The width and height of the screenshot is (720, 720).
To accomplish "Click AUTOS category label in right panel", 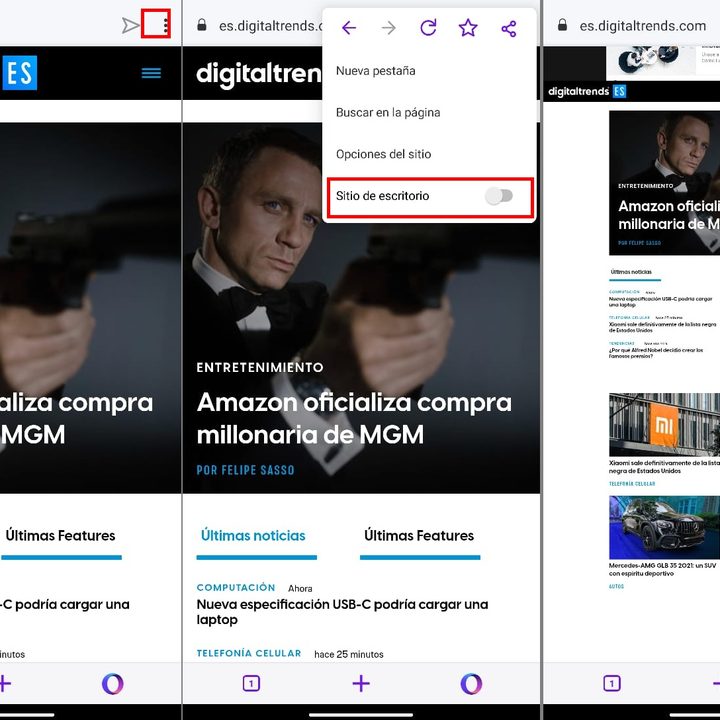I will (616, 586).
